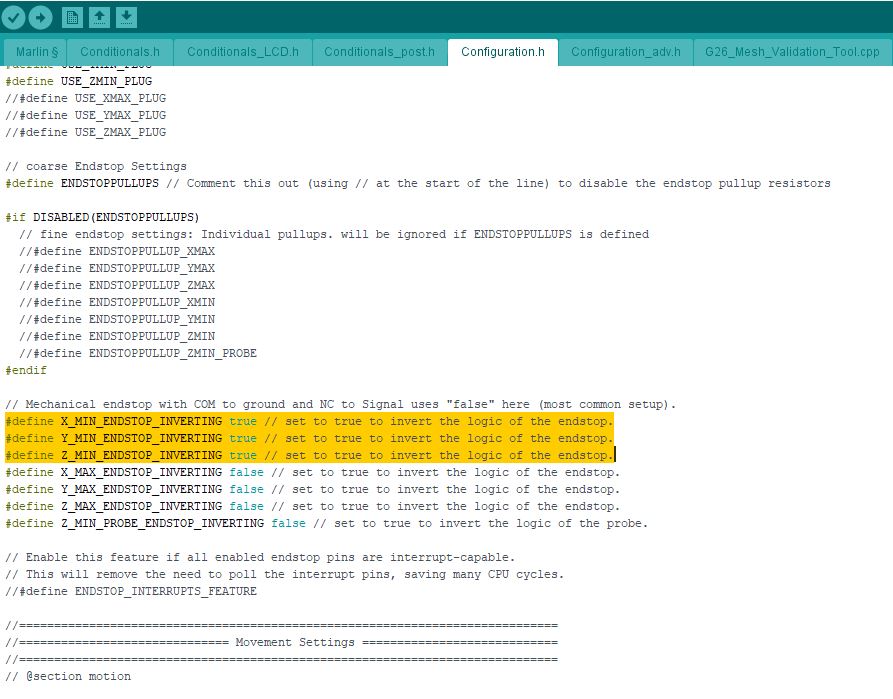Click the Upload arrow icon
Screen dimensions: 893x699
coord(40,17)
